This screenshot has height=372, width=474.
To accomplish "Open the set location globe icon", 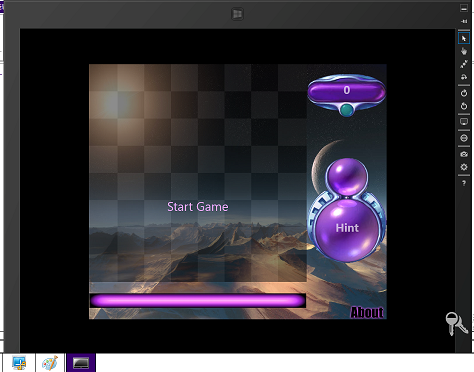I will 464,138.
